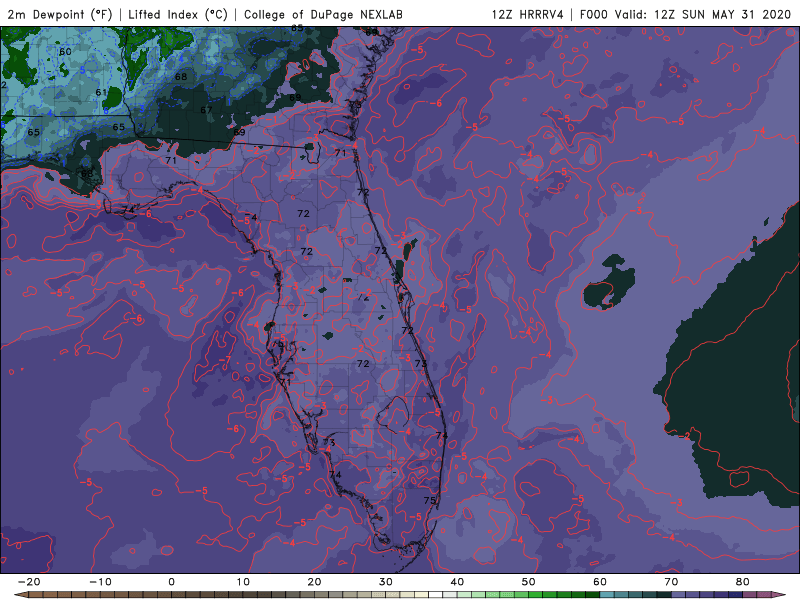Image resolution: width=800 pixels, height=600 pixels.
Task: Click the "2m Dewpoint (°F)" title text
Action: click(x=60, y=14)
